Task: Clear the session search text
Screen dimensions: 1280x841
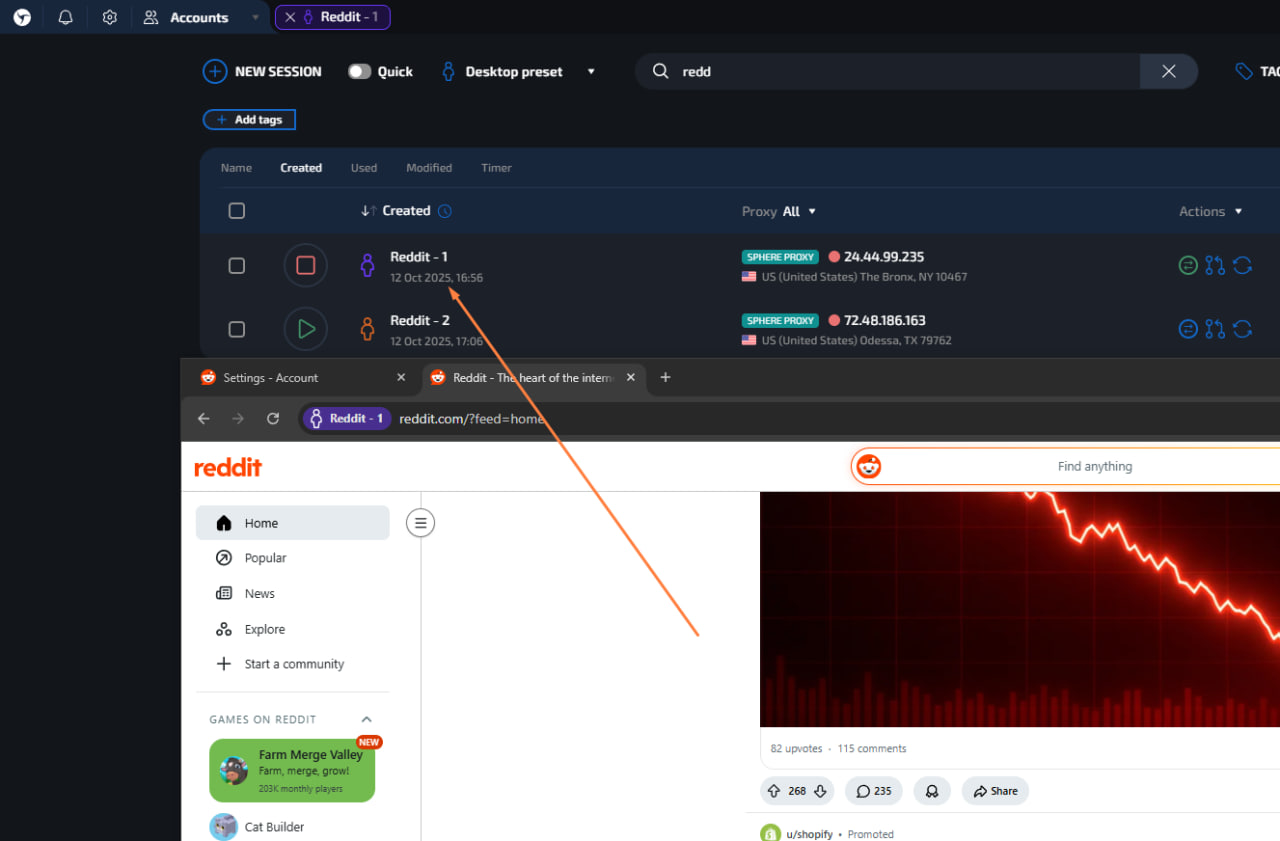Action: pyautogui.click(x=1169, y=71)
